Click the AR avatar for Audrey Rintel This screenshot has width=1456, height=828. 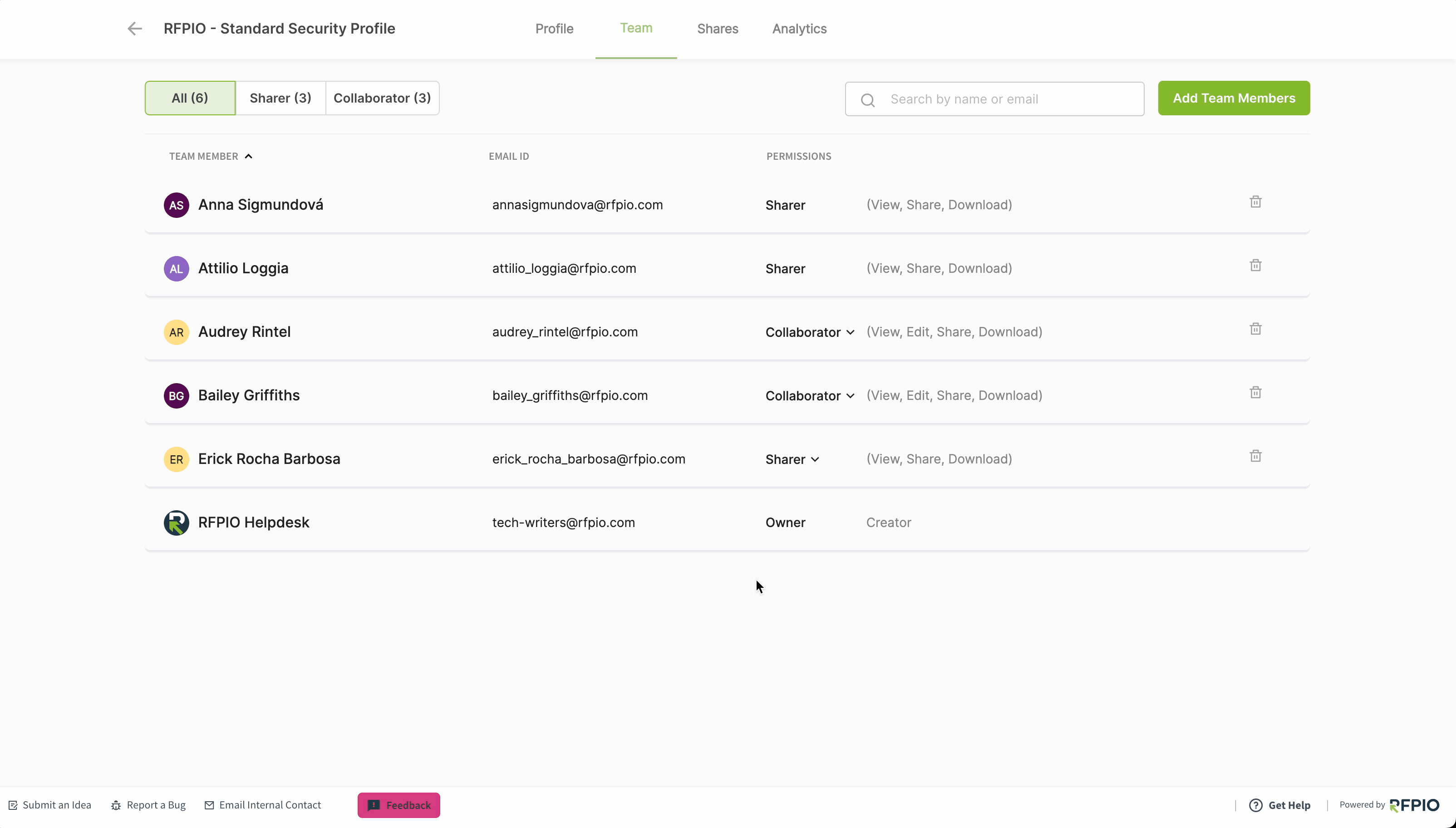pos(176,332)
